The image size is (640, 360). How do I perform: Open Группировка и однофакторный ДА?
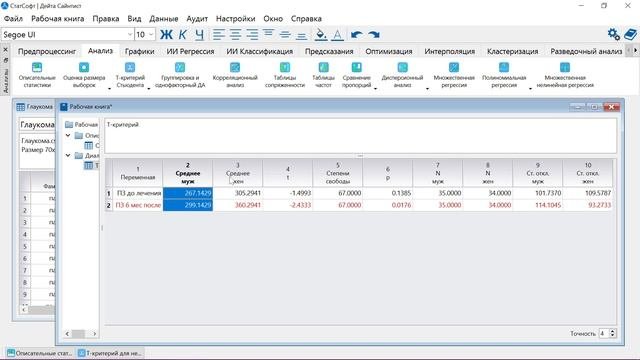point(180,75)
